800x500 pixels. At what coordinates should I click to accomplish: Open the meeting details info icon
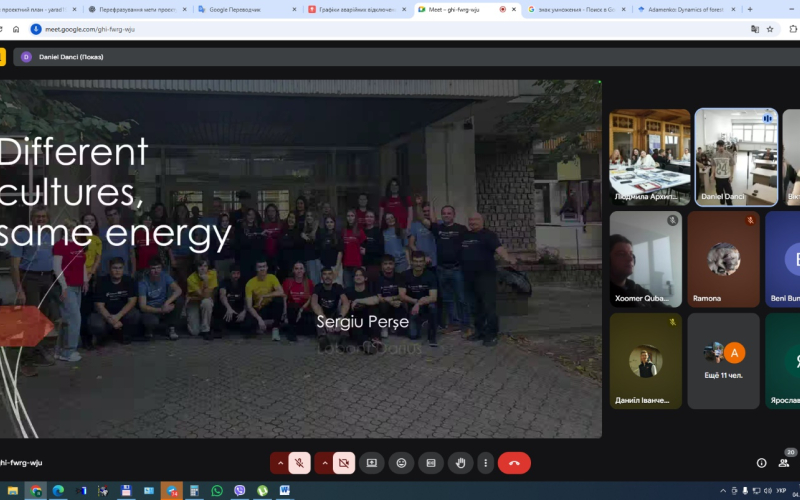tap(761, 463)
